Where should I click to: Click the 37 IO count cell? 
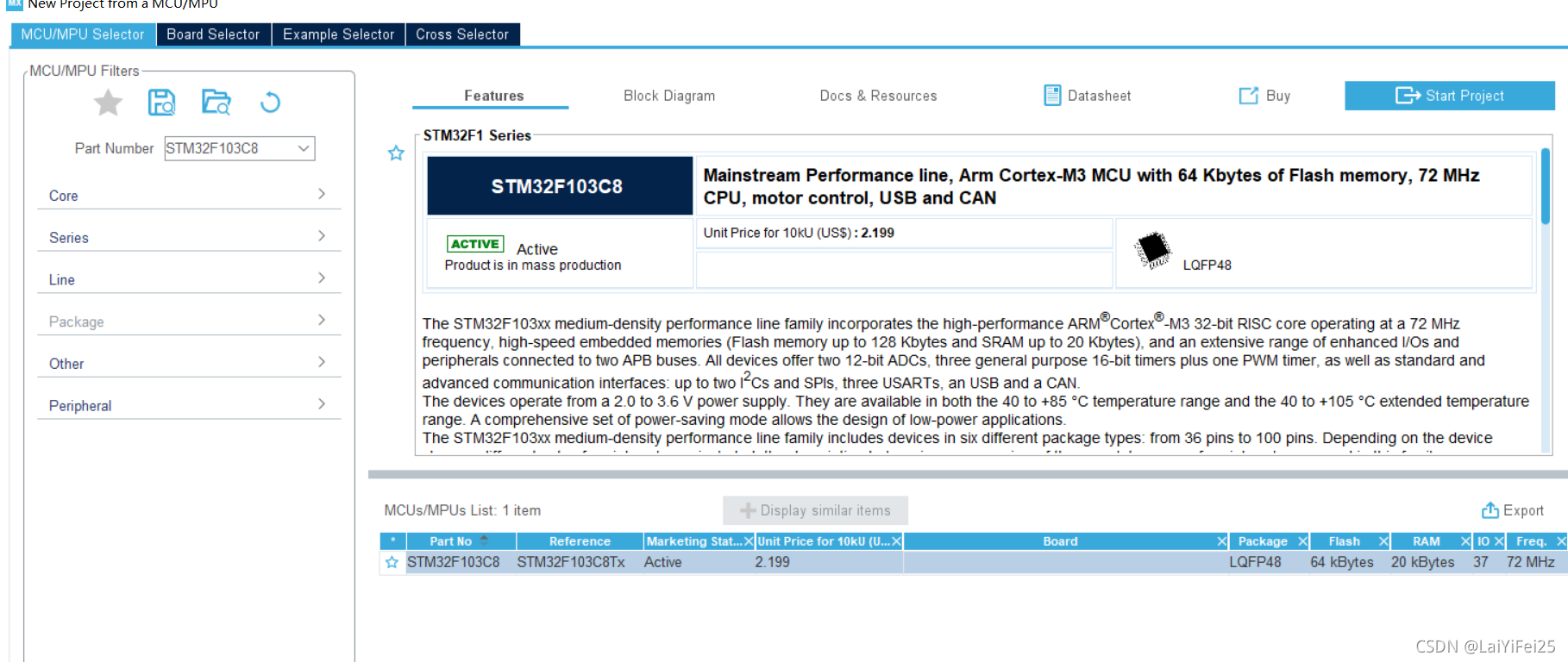click(x=1481, y=562)
